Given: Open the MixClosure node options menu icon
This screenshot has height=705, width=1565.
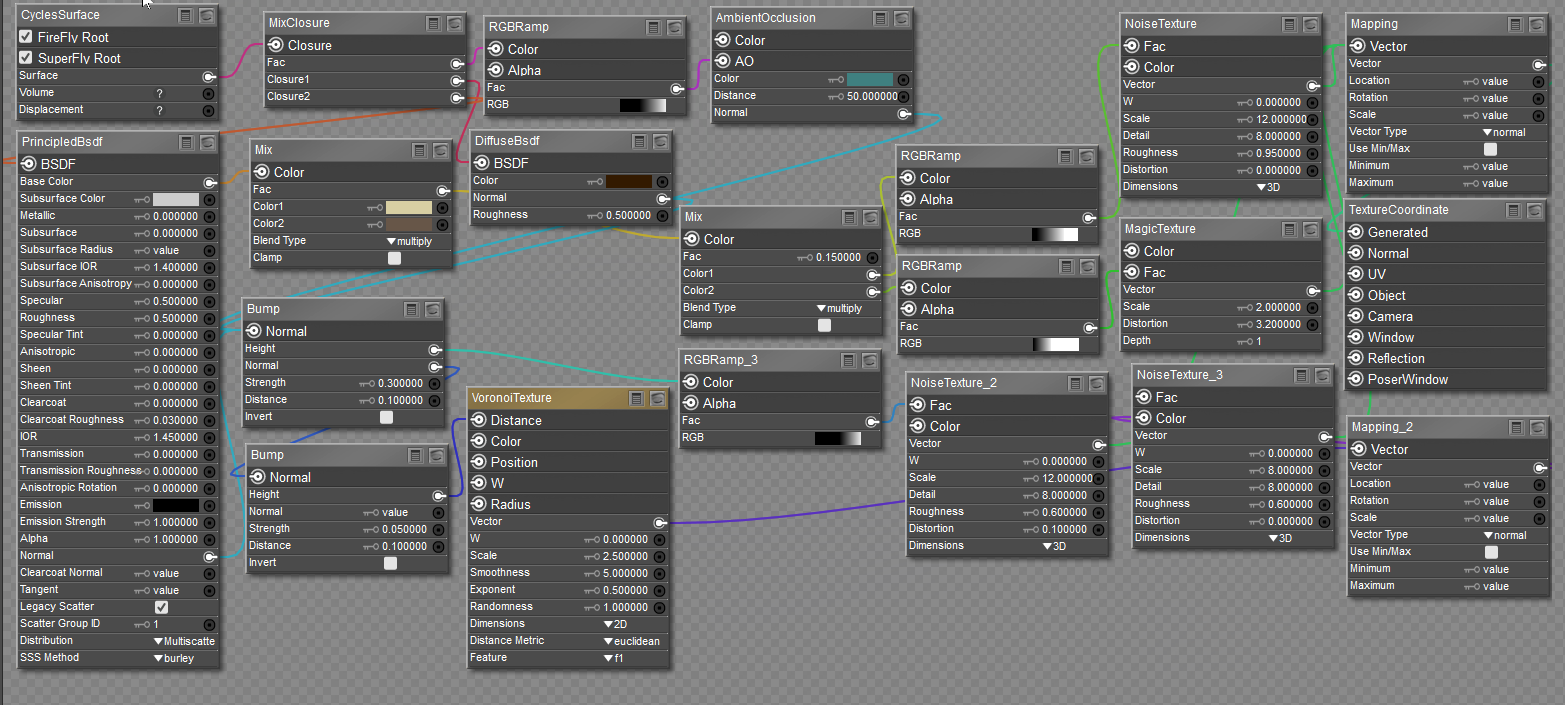Looking at the screenshot, I should 434,22.
